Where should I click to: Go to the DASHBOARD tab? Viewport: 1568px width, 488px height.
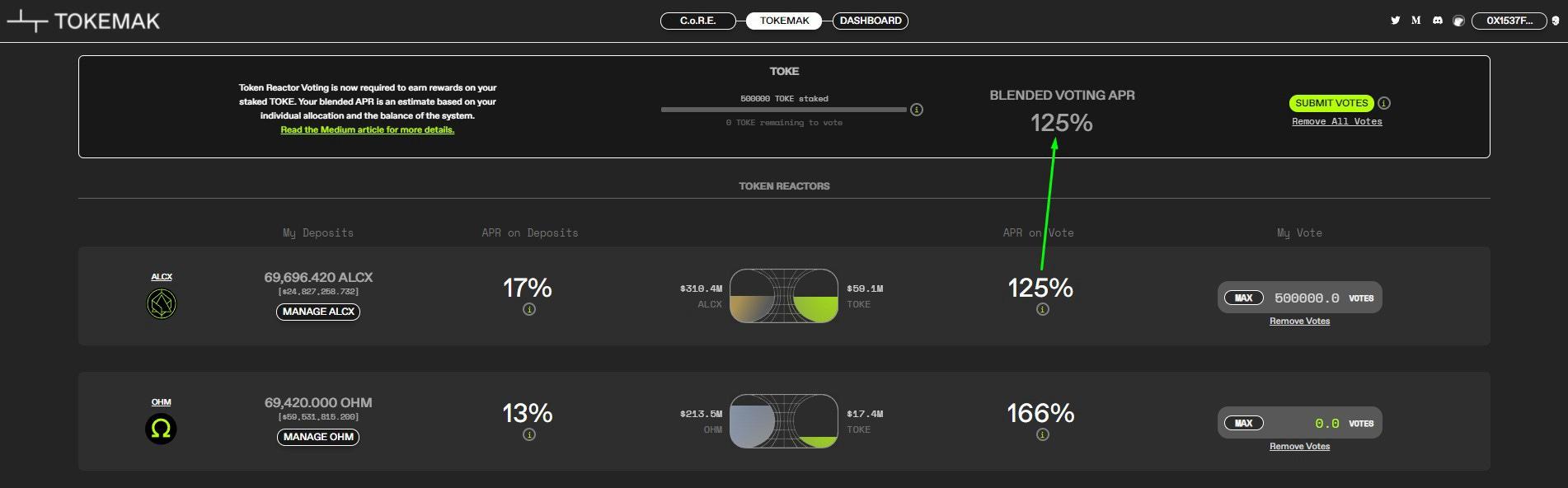pos(871,21)
